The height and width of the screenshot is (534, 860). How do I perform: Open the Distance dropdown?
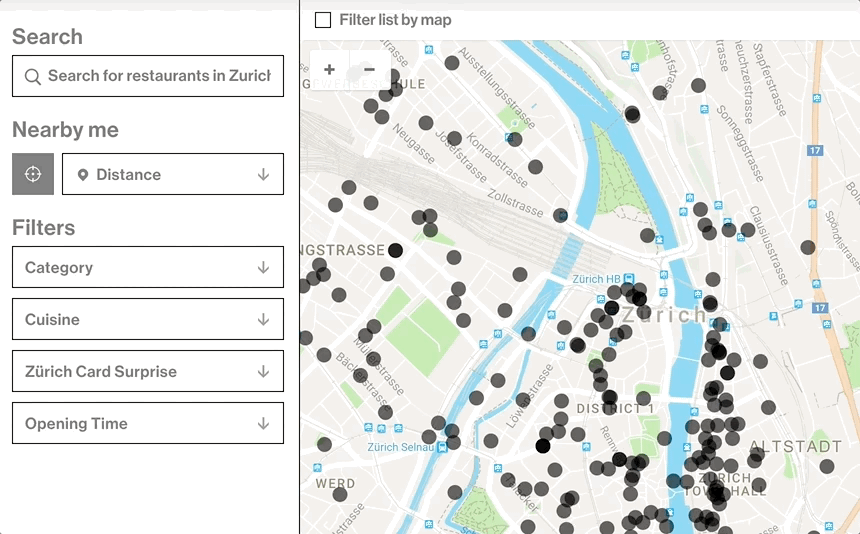(173, 174)
